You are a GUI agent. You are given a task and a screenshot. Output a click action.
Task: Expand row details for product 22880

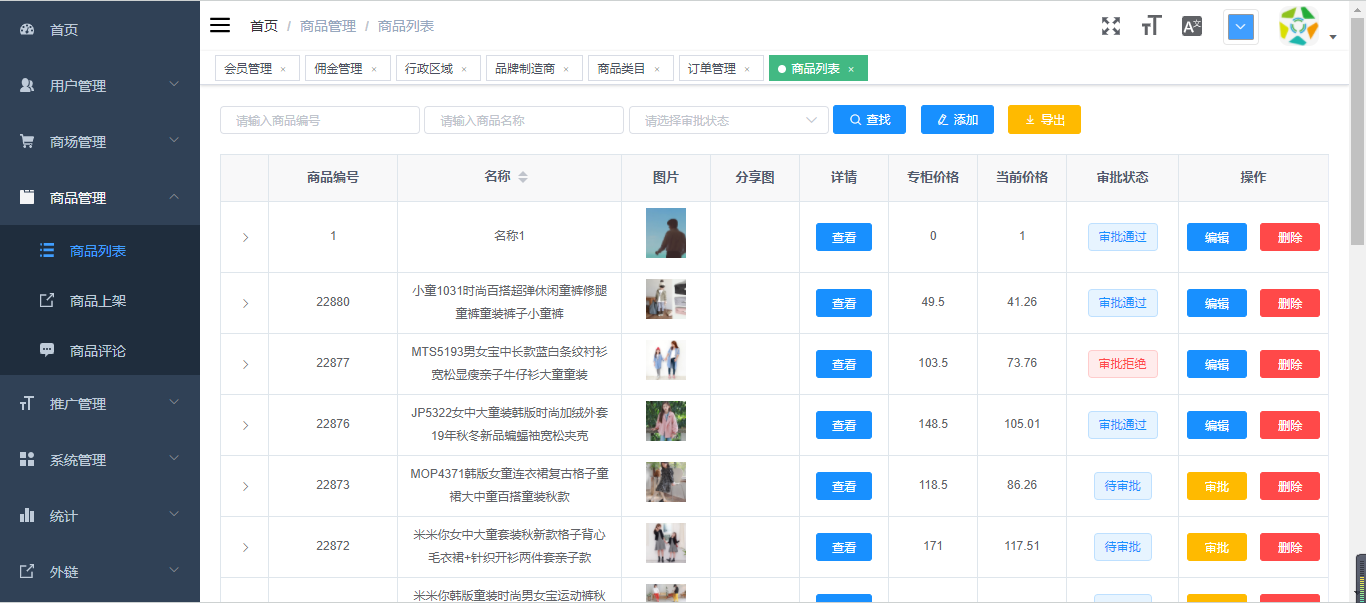coord(245,303)
